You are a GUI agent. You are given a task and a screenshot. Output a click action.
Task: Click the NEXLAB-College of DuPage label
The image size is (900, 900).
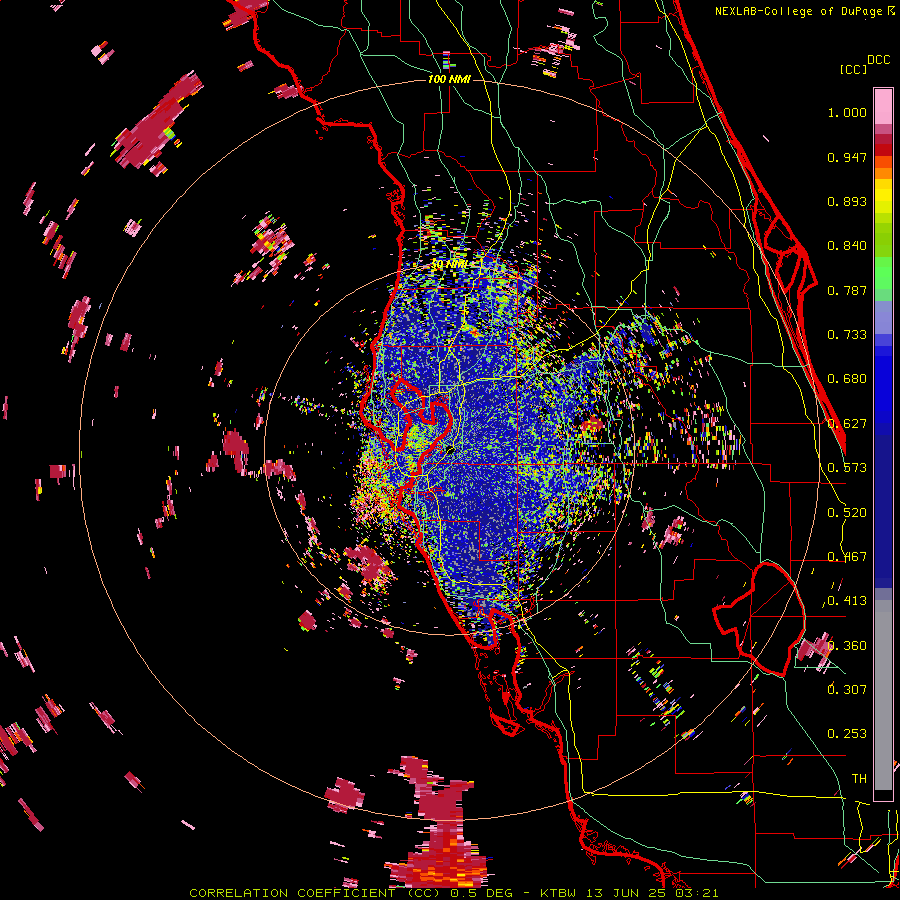click(x=800, y=11)
